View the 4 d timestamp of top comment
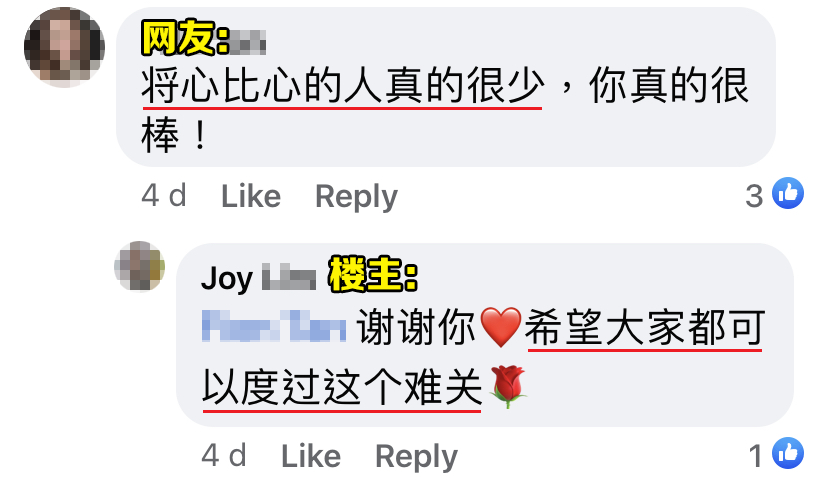 (164, 196)
